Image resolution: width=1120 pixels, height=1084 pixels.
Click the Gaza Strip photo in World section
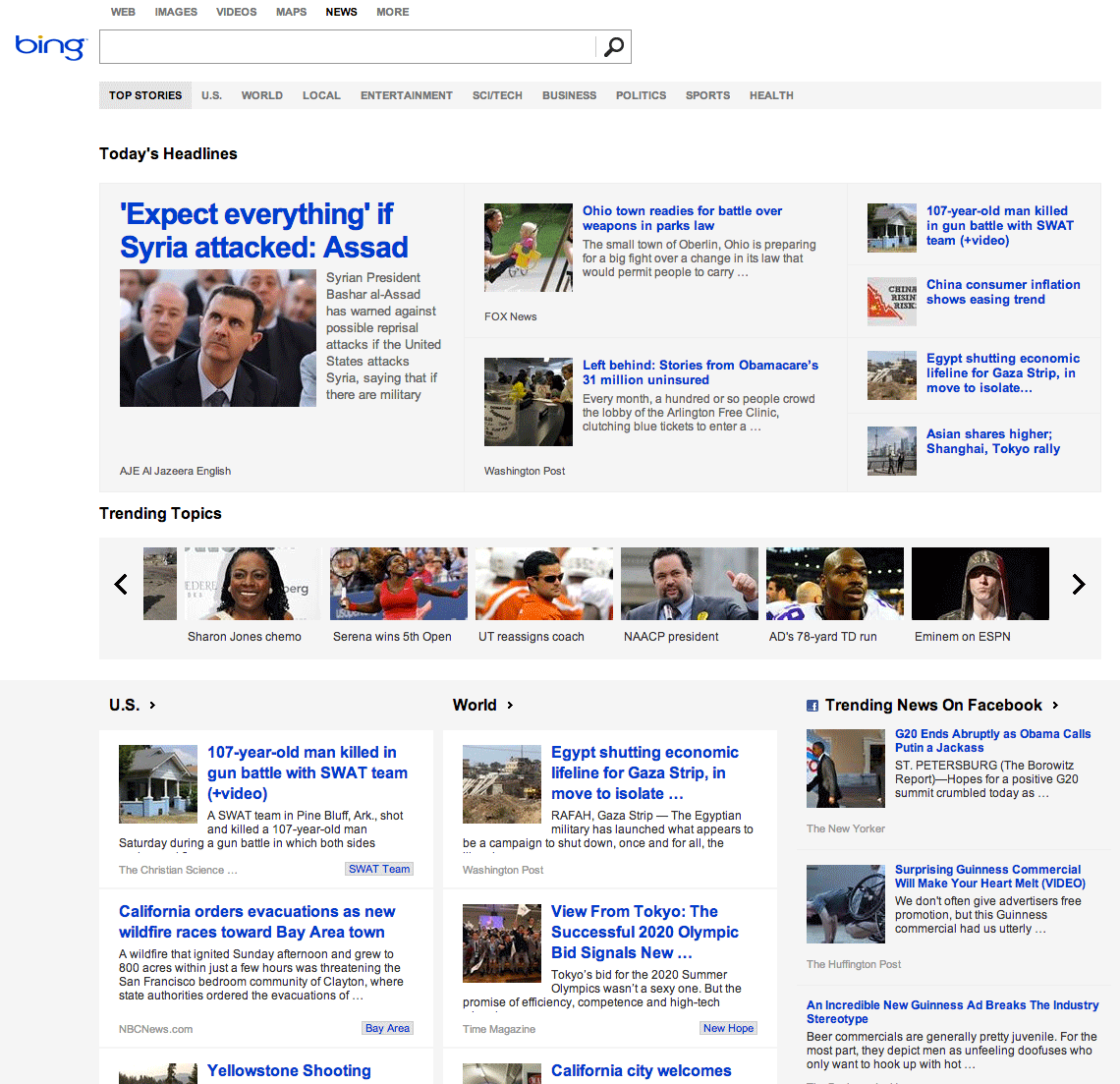pos(502,784)
